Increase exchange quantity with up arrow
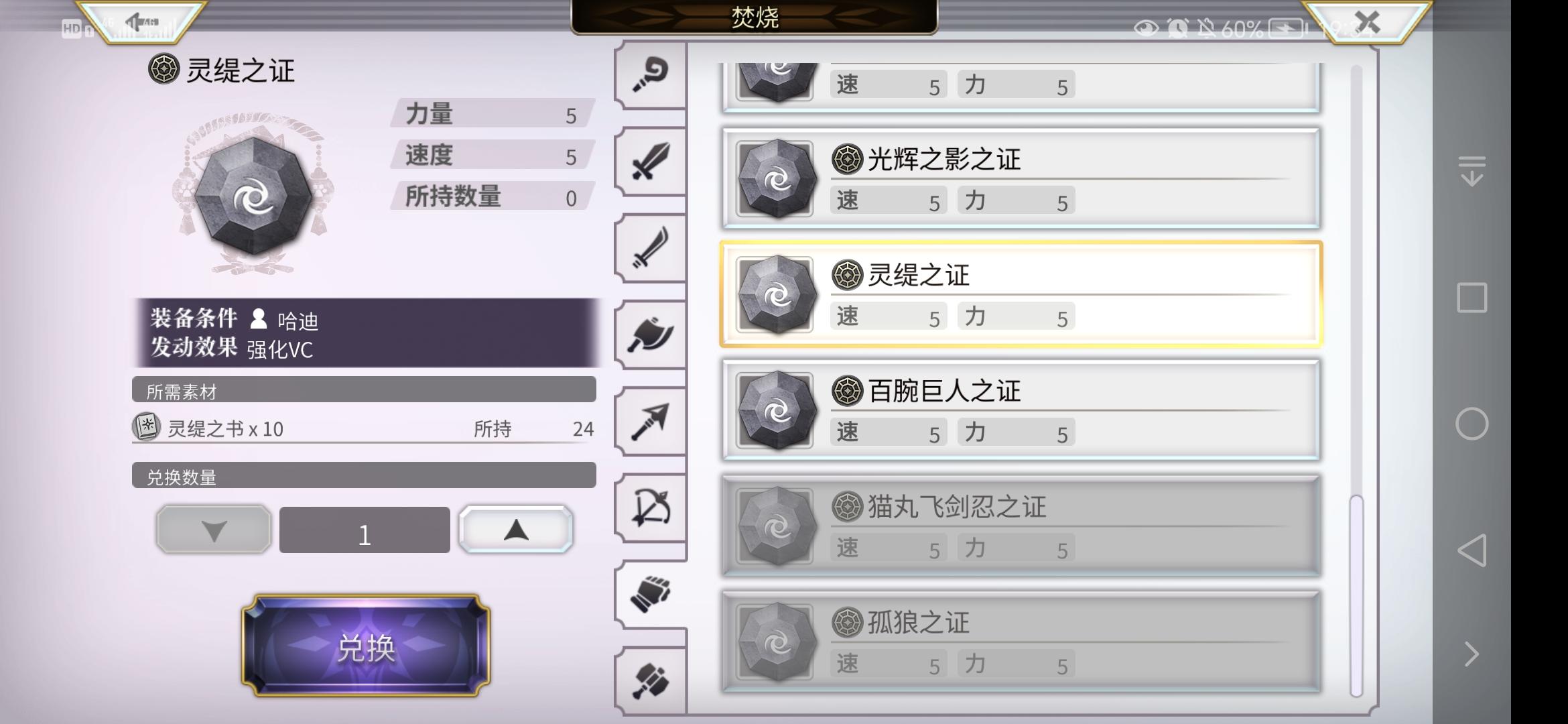The height and width of the screenshot is (724, 1568). (x=516, y=530)
